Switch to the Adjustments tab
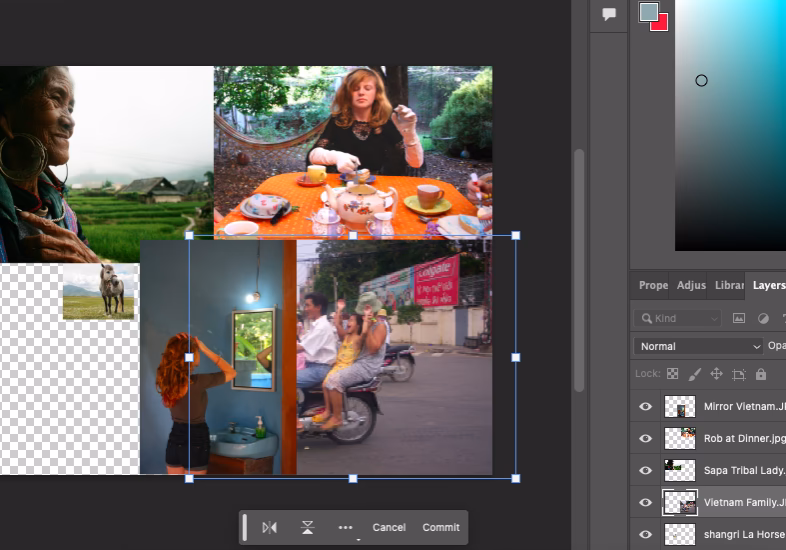The height and width of the screenshot is (550, 786). (x=691, y=285)
